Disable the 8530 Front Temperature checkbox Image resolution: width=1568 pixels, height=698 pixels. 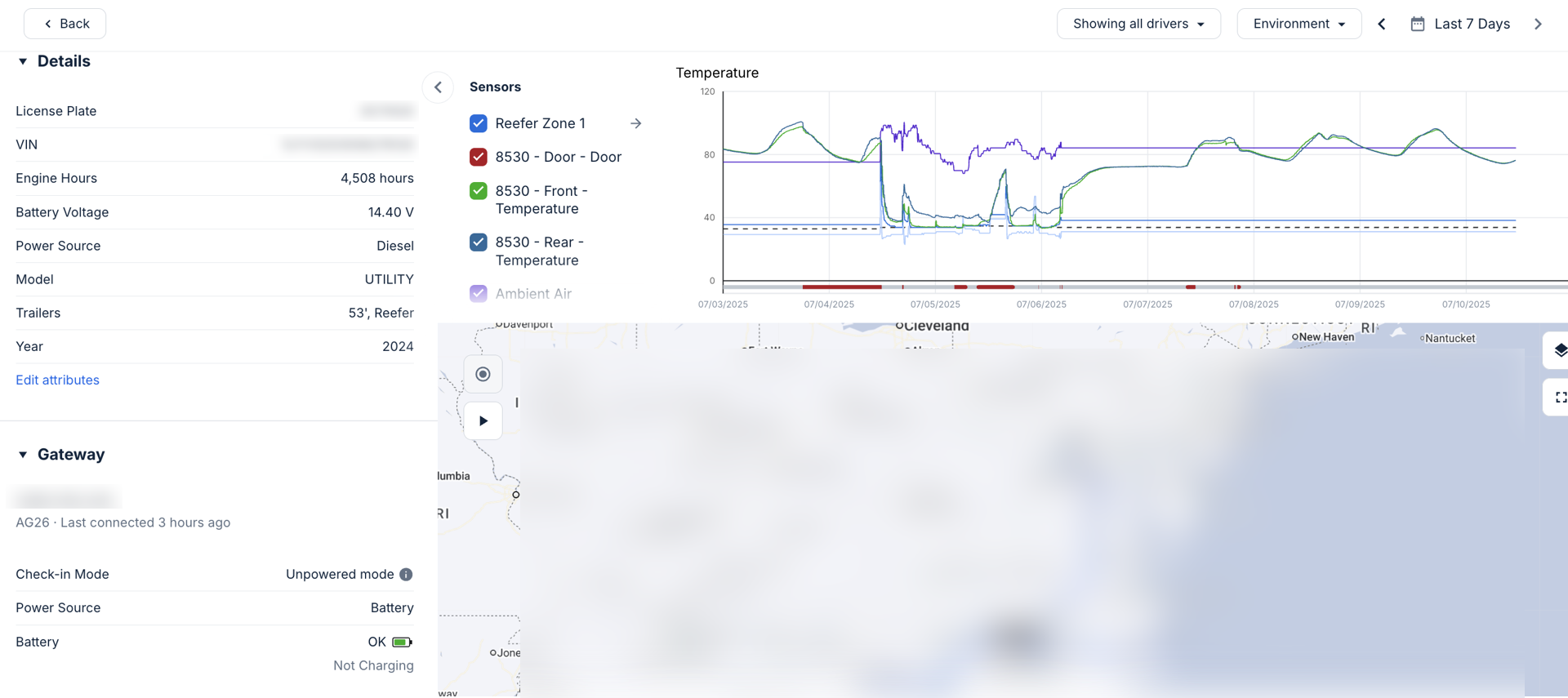pyautogui.click(x=479, y=191)
